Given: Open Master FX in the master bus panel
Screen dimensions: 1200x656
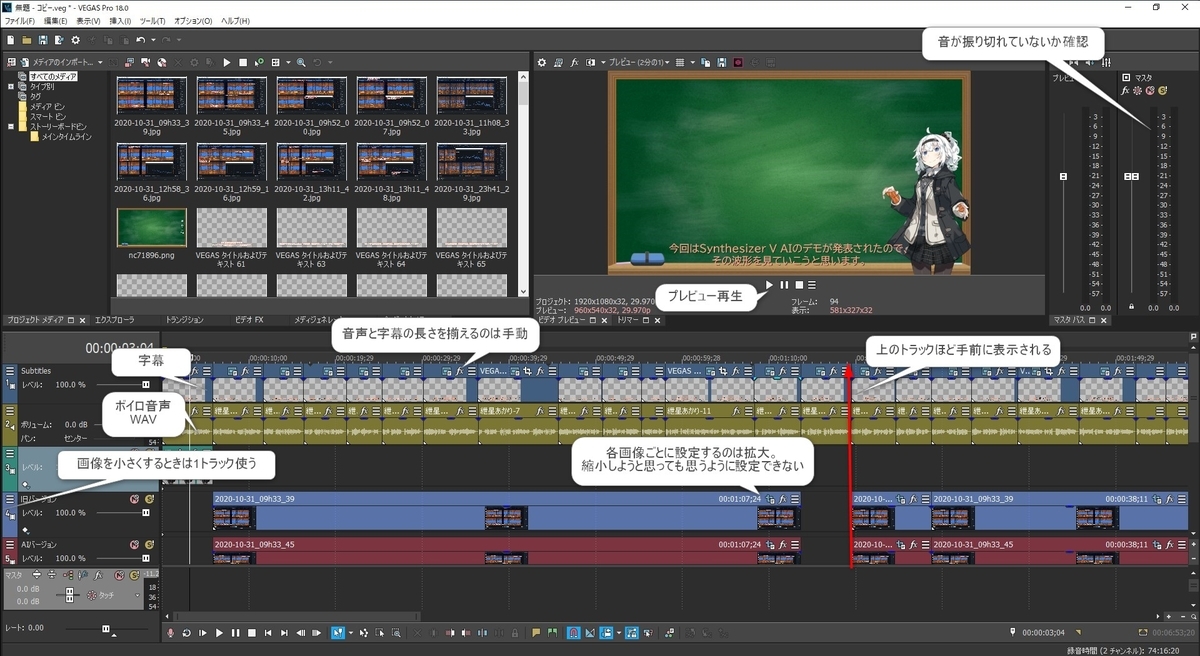Looking at the screenshot, I should pyautogui.click(x=1125, y=90).
